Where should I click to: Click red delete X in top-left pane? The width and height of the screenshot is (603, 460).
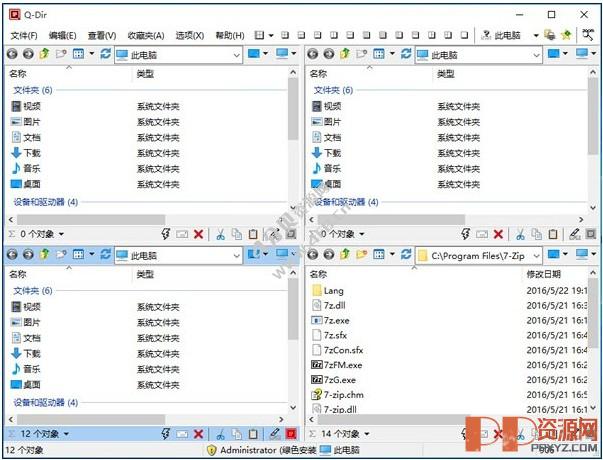point(198,234)
